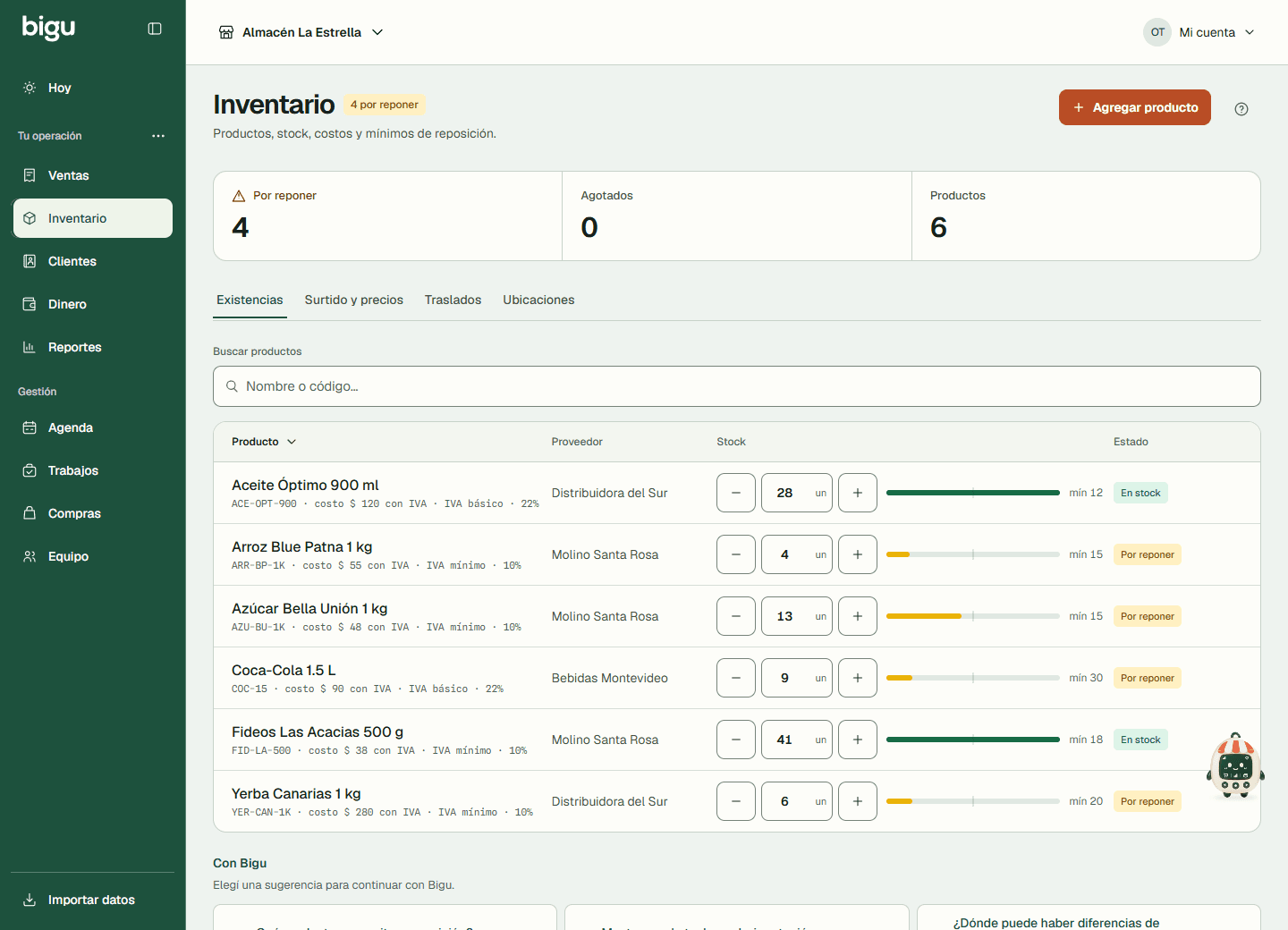
Task: Click Importar datos at sidebar bottom
Action: click(x=93, y=900)
